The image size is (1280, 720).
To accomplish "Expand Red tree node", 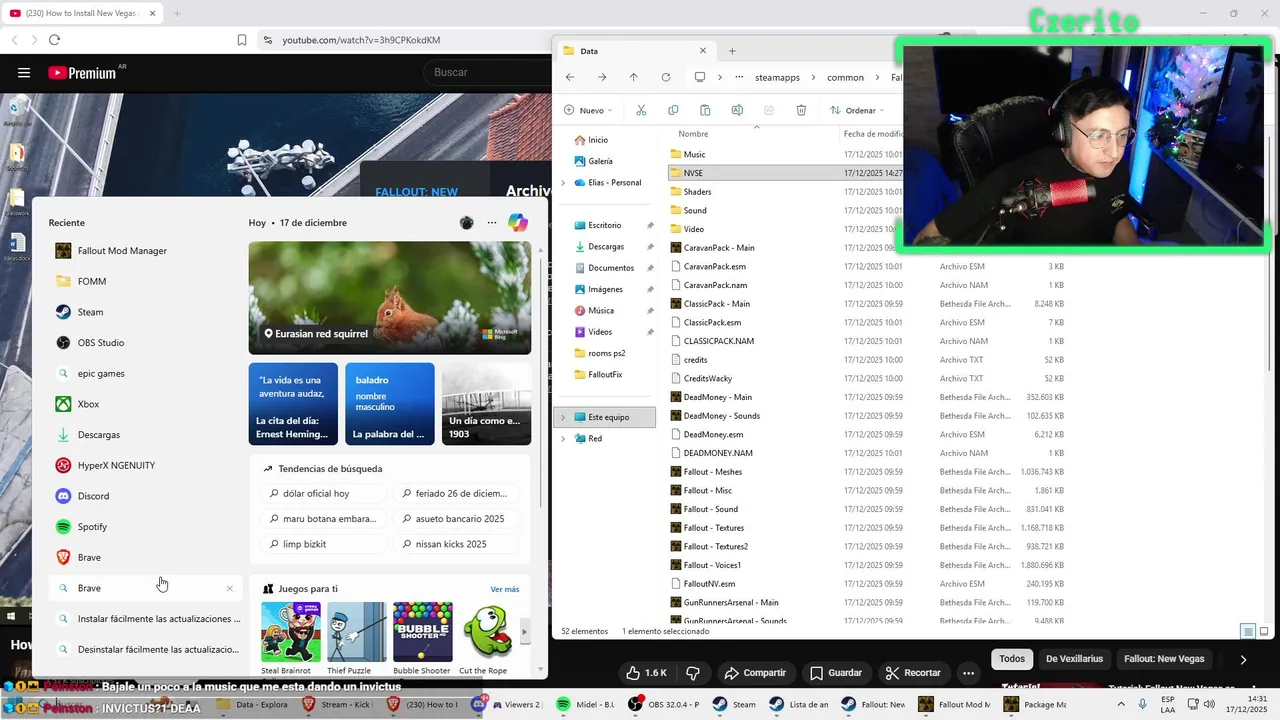I will [563, 439].
